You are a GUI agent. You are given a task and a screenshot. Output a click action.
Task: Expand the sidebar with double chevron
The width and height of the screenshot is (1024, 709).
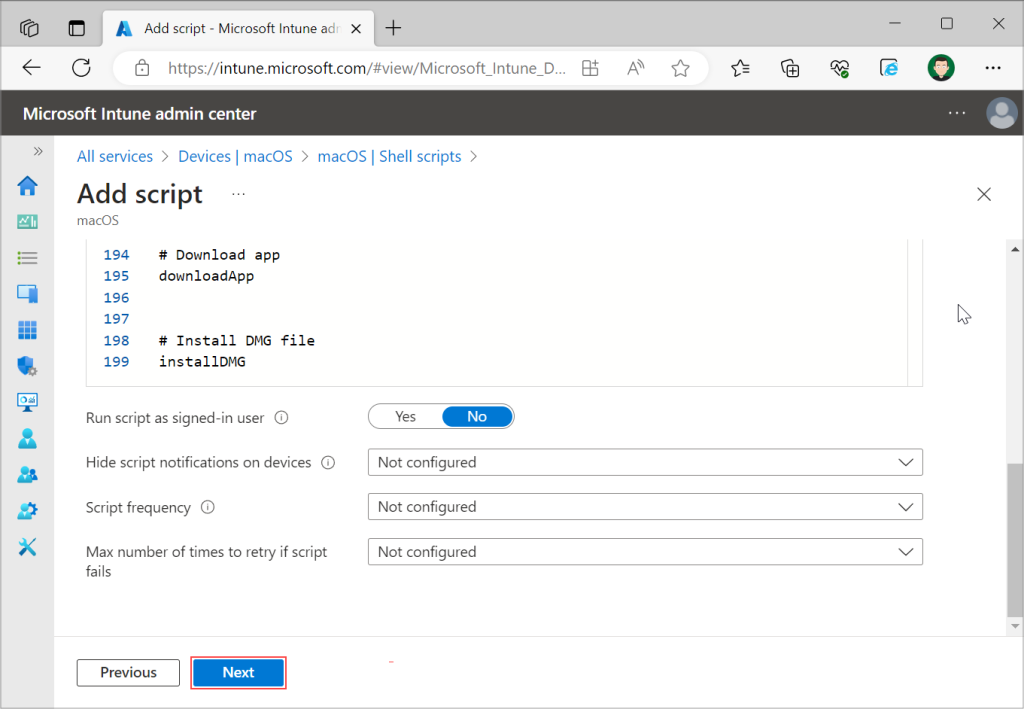click(38, 151)
